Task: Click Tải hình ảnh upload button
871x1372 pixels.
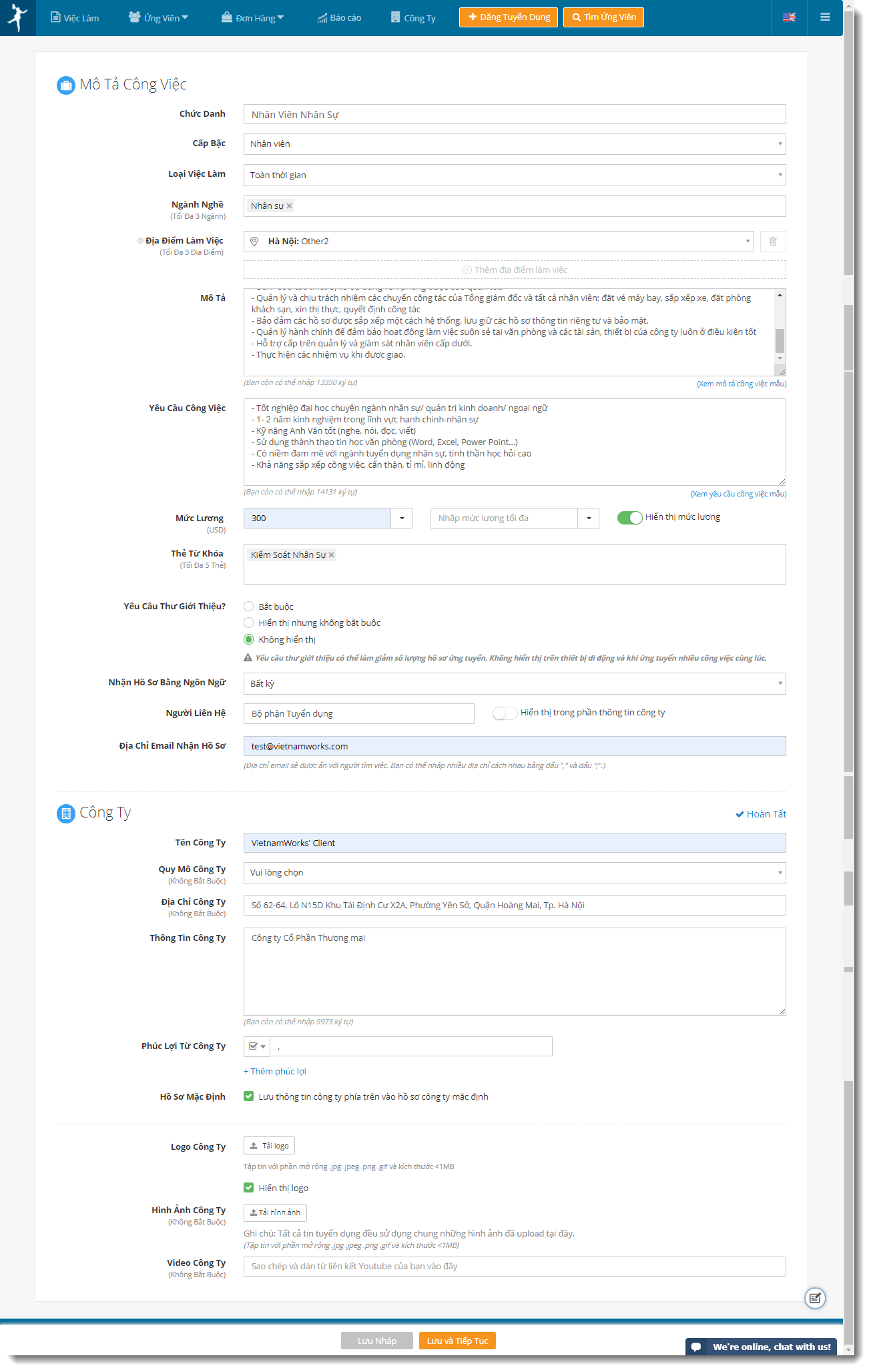Action: point(275,1213)
